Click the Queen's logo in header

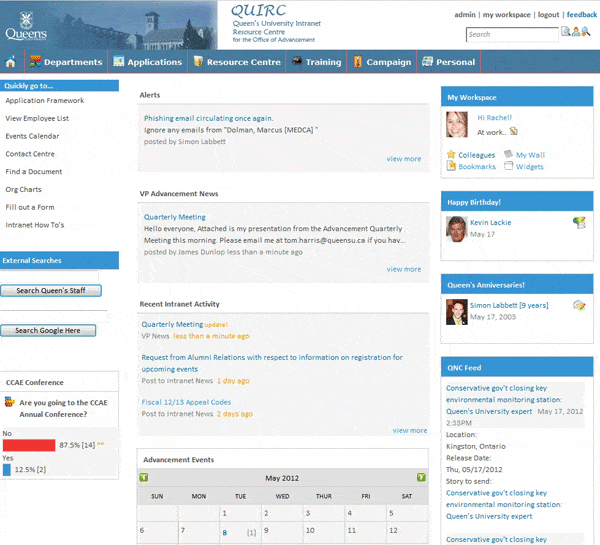pyautogui.click(x=26, y=26)
